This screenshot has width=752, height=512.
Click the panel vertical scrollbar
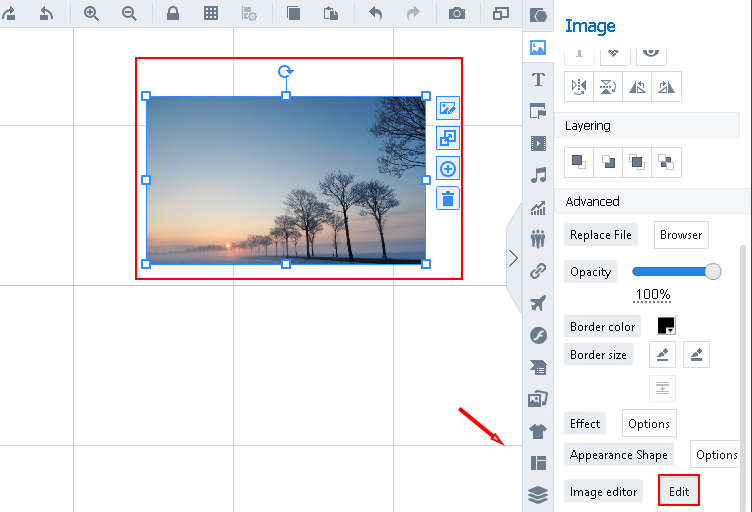point(743,379)
